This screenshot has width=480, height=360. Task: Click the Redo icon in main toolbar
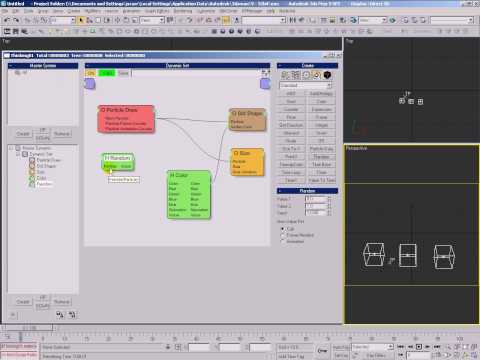pos(16,20)
